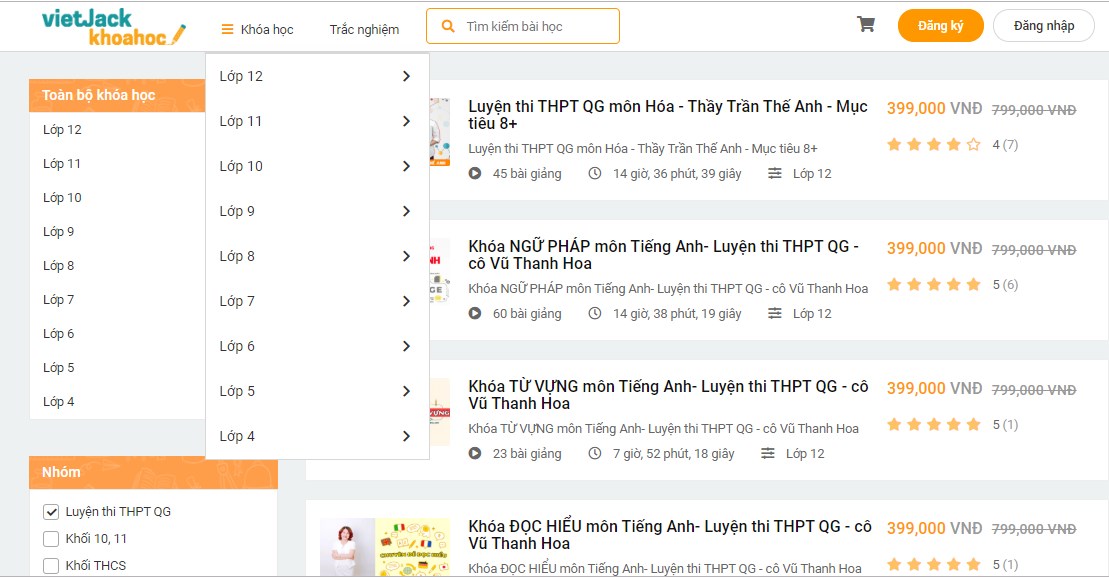The height and width of the screenshot is (578, 1109).
Task: Click clock icon beside 14 giờ, 38 phút
Action: pos(595,313)
